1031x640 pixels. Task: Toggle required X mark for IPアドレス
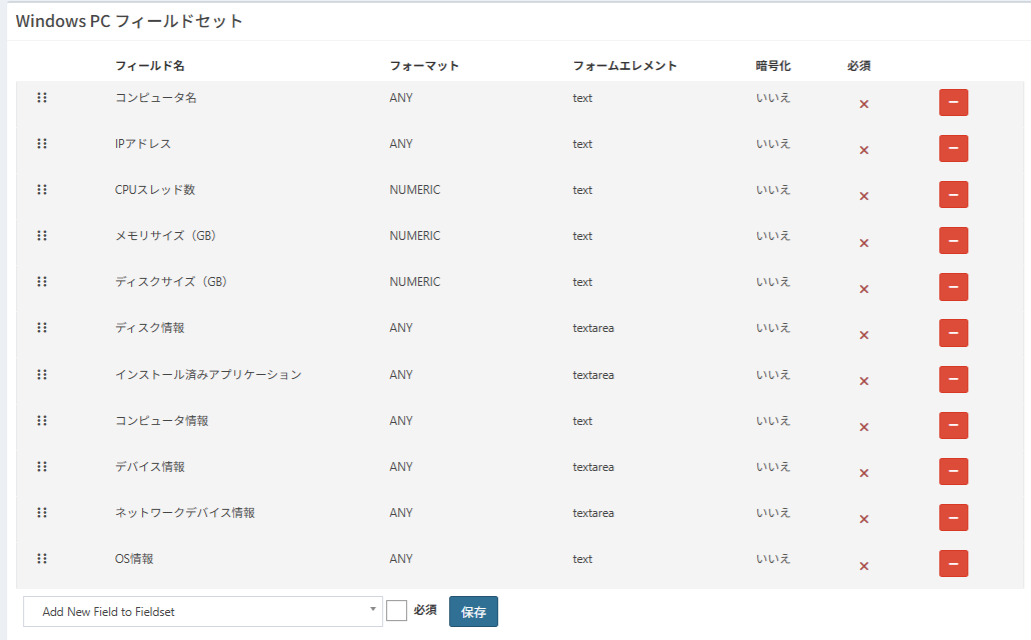pos(864,150)
